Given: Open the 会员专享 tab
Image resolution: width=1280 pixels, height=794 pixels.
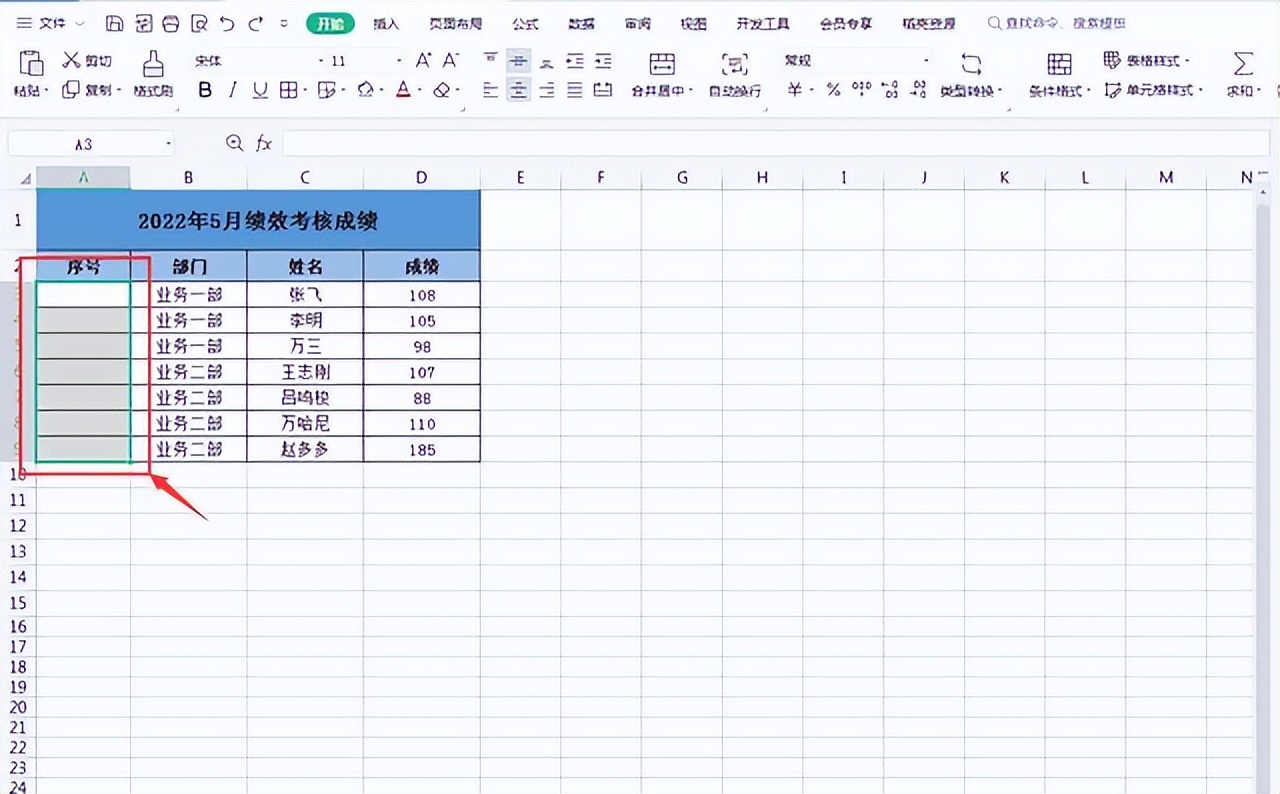Looking at the screenshot, I should (x=845, y=23).
